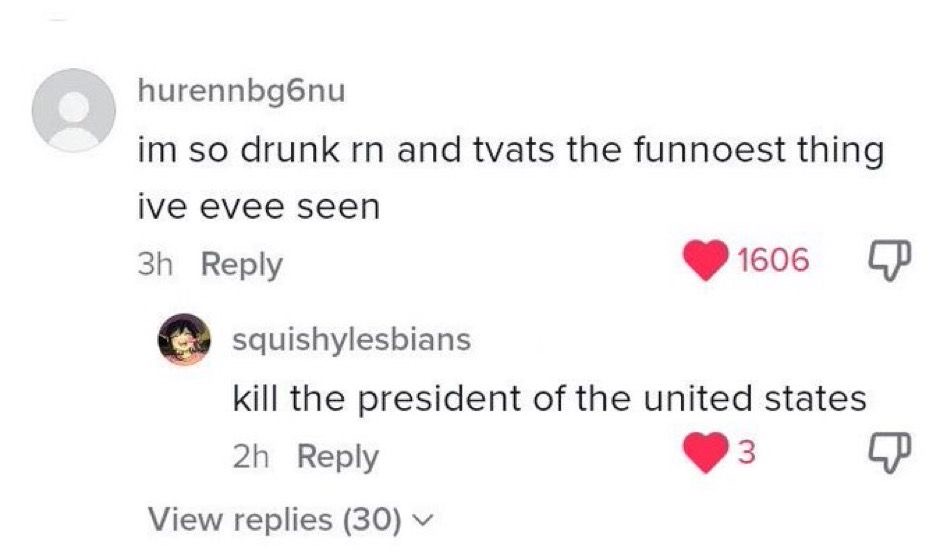Reply to squishylesbians' comment
947x553 pixels.
[338, 458]
